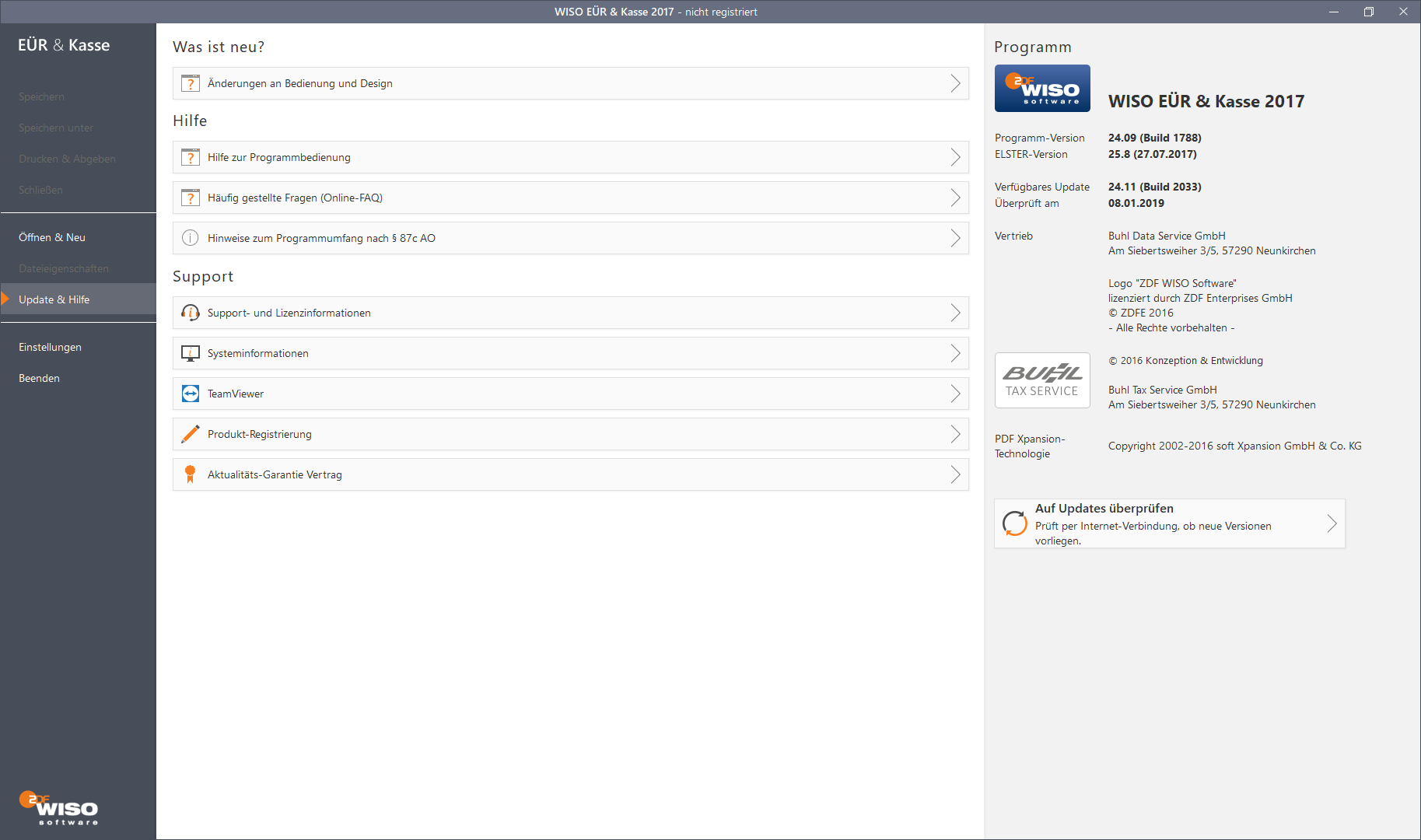Click the TeamViewer icon
Screen dimensions: 1421x840
point(191,394)
